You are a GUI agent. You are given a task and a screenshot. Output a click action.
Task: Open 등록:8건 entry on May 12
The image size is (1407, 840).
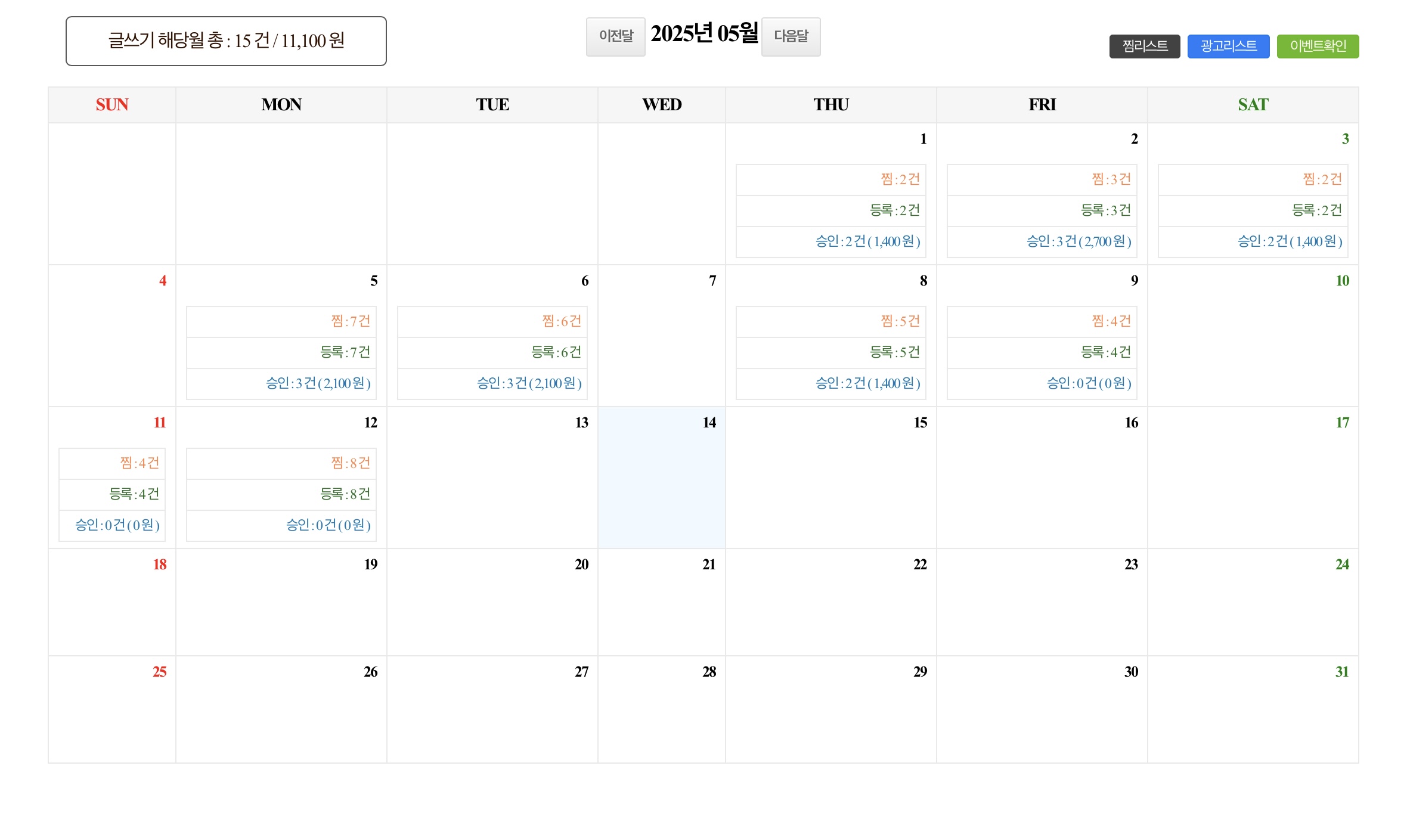tap(345, 494)
